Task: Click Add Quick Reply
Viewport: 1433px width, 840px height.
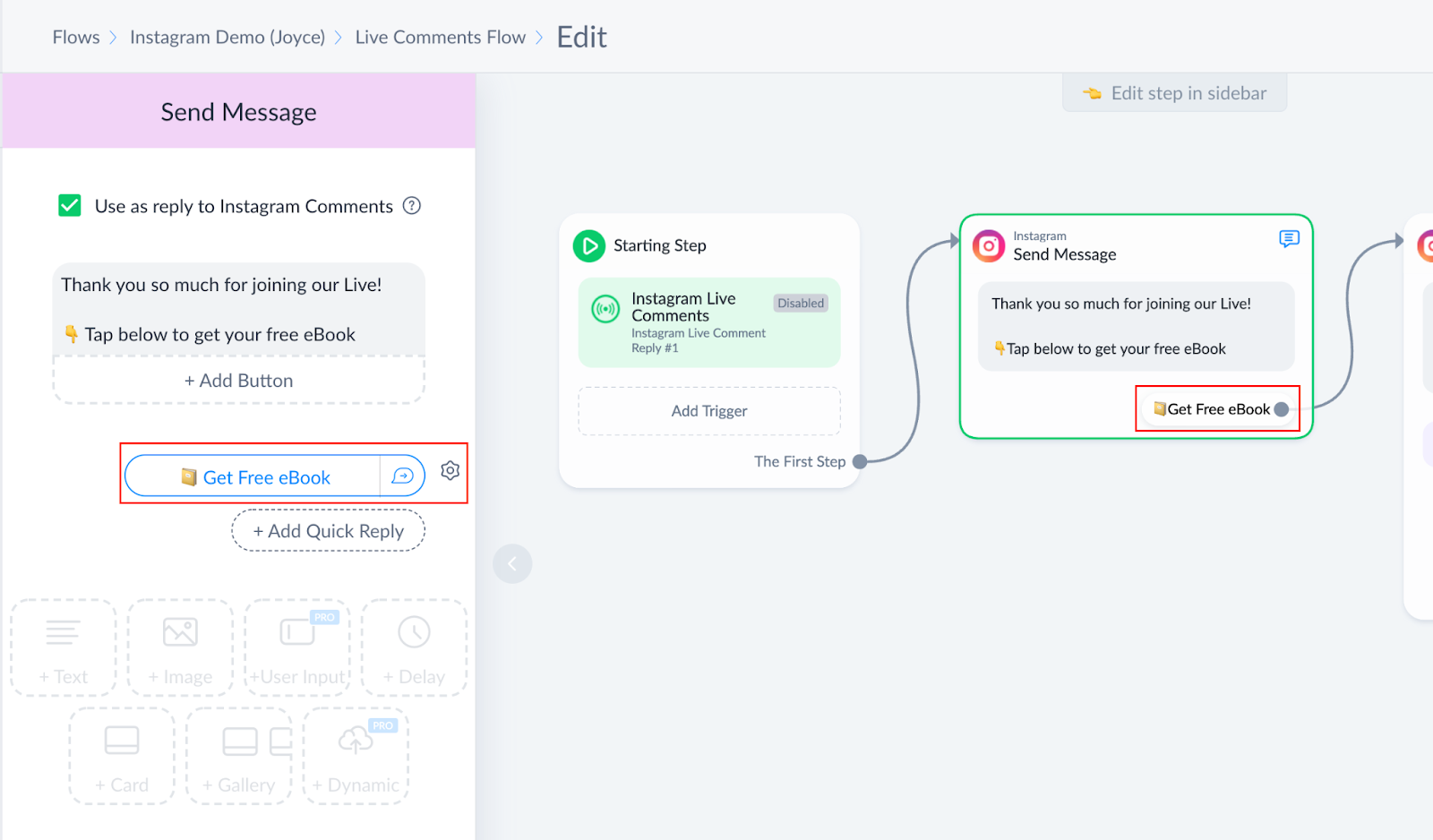Action: point(328,530)
